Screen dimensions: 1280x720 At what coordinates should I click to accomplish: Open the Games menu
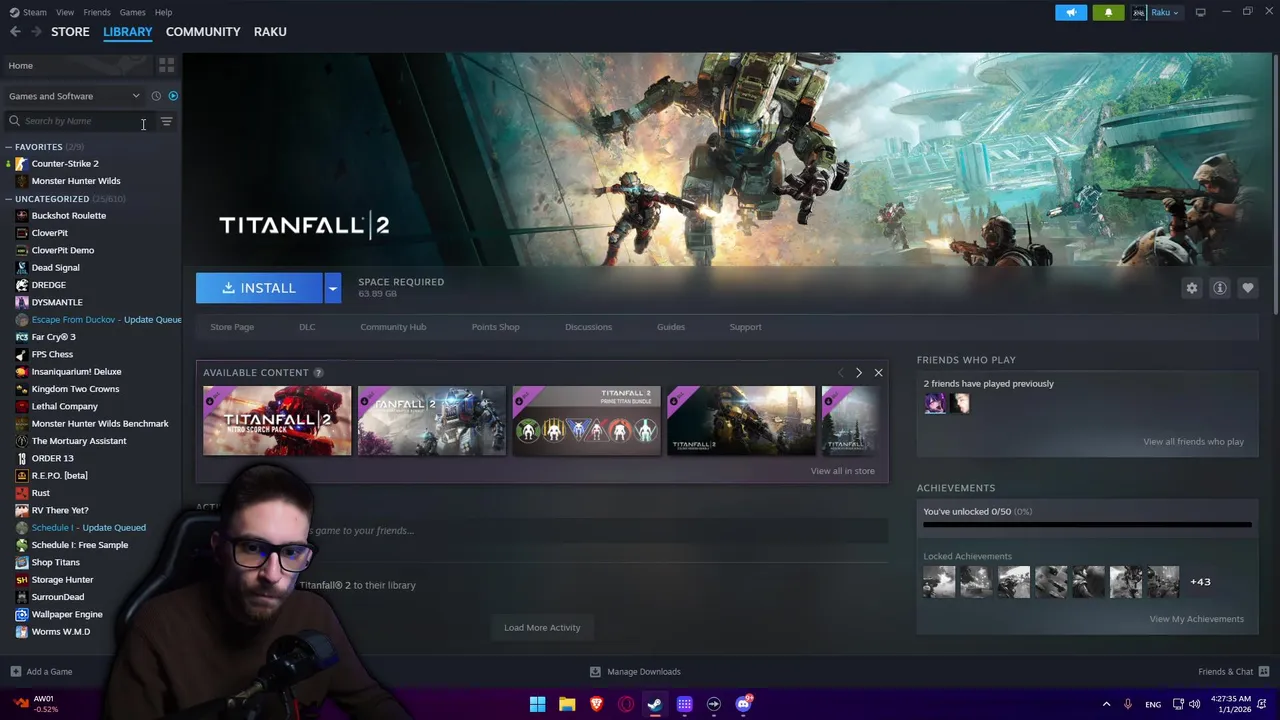tap(132, 12)
